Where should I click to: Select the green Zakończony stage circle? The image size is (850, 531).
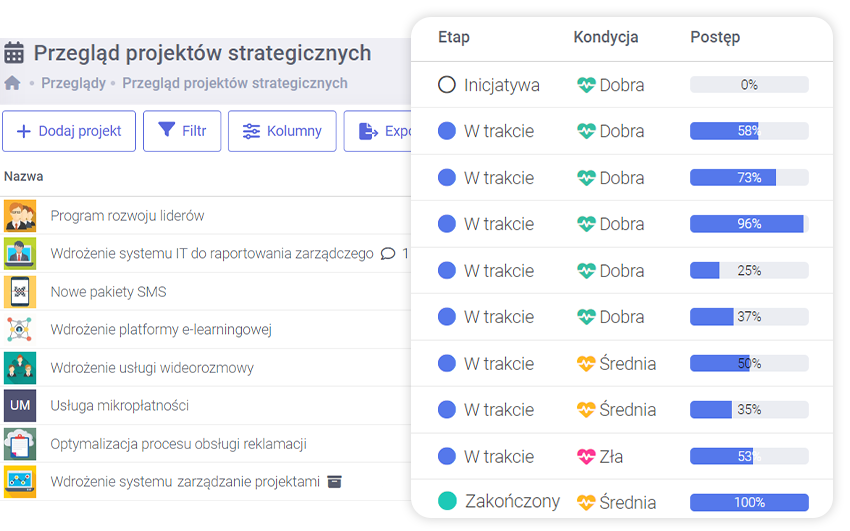coord(447,502)
